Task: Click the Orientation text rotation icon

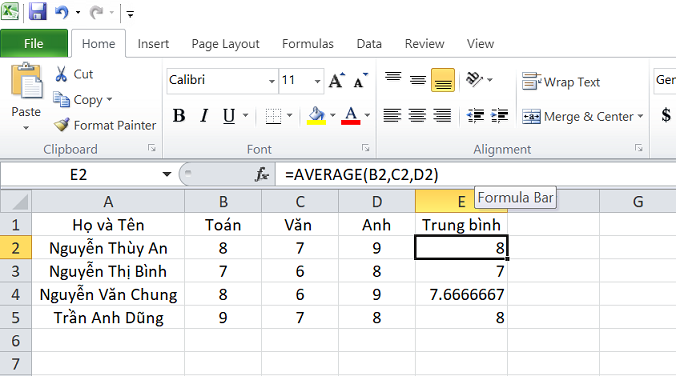Action: click(475, 79)
